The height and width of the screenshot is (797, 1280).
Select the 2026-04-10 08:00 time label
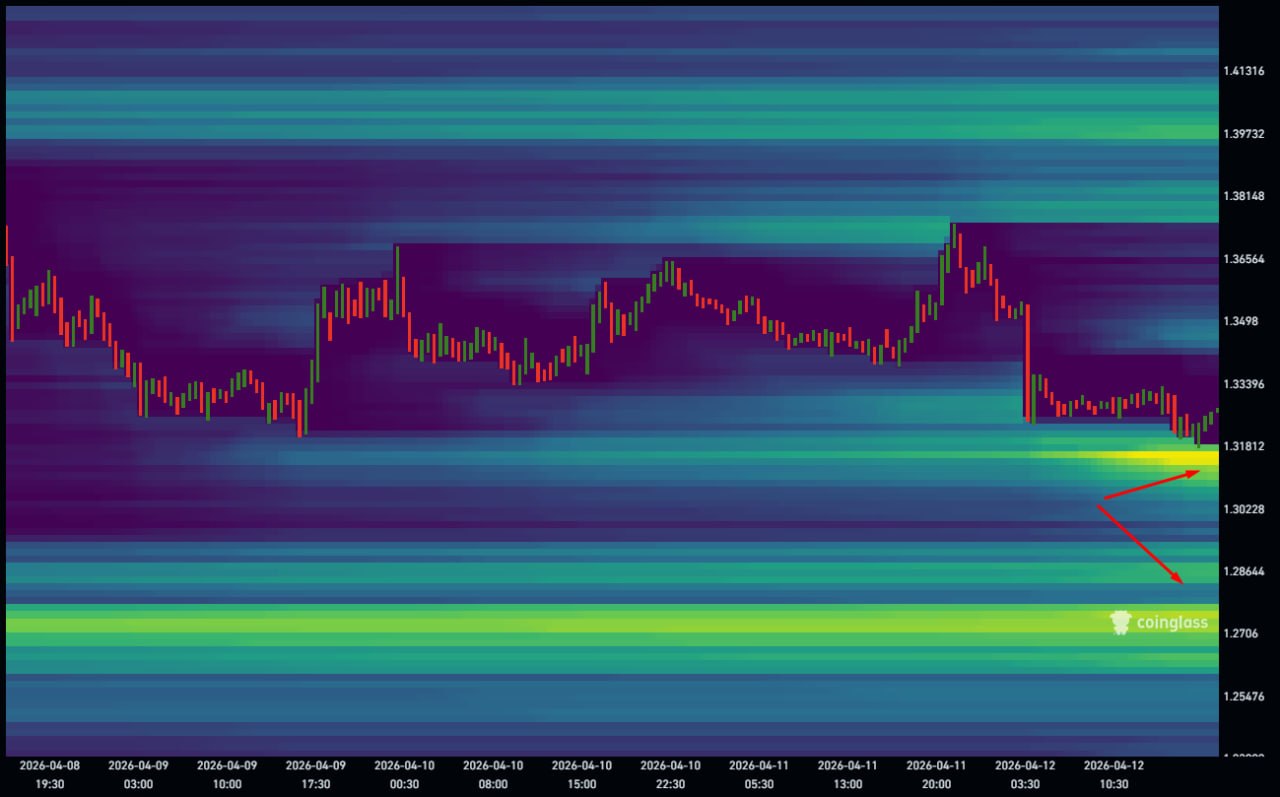coord(494,775)
